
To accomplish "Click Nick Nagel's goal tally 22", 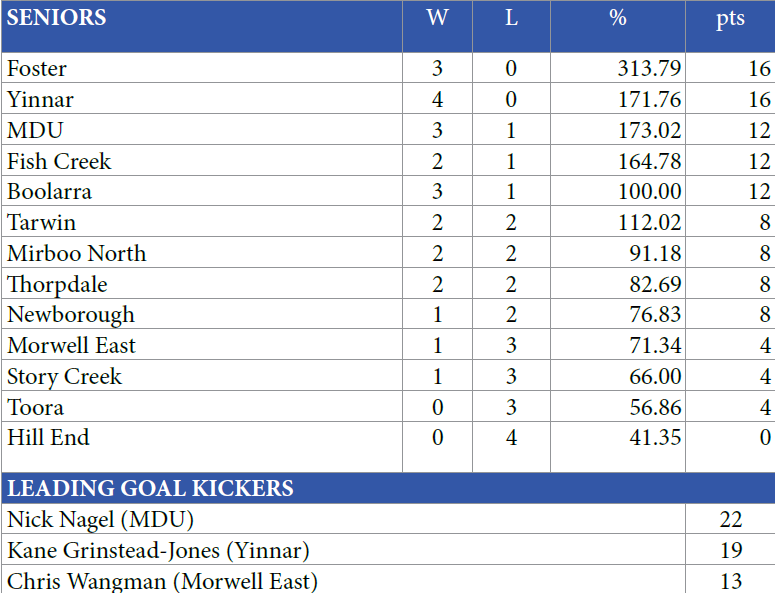I will click(x=730, y=520).
